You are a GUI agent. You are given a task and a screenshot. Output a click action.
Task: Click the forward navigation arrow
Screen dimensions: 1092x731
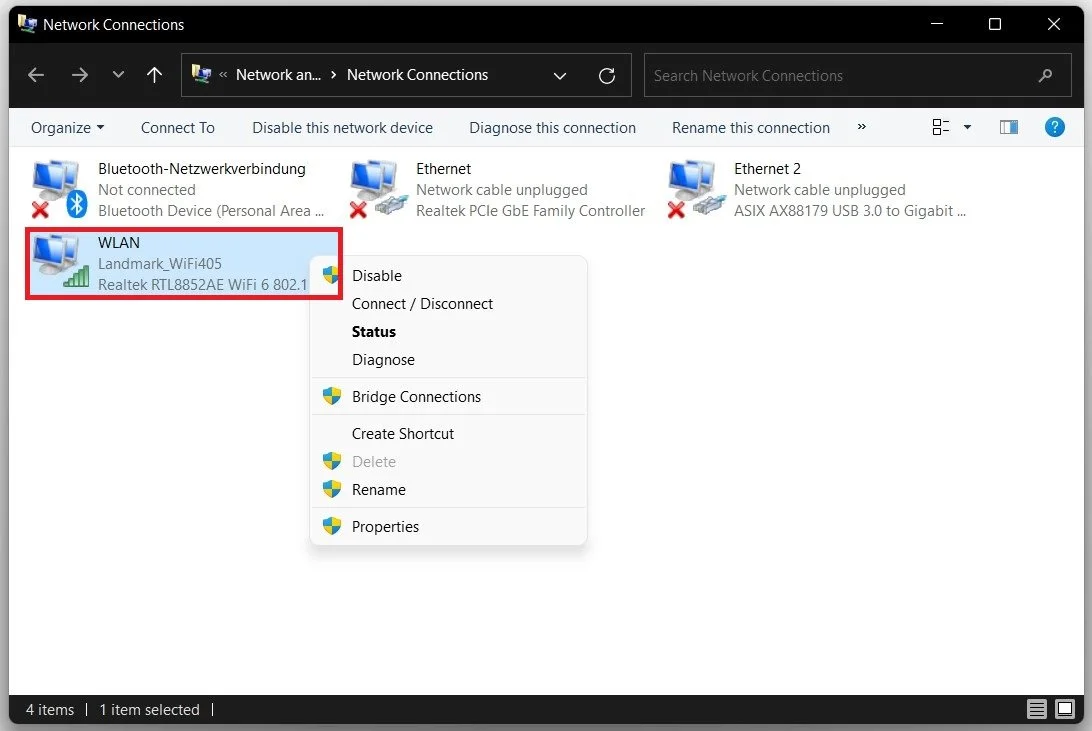pos(79,75)
